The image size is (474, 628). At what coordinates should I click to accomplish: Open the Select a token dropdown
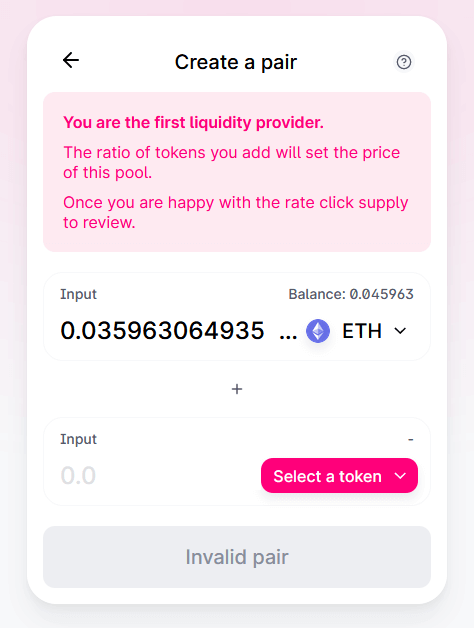click(339, 476)
